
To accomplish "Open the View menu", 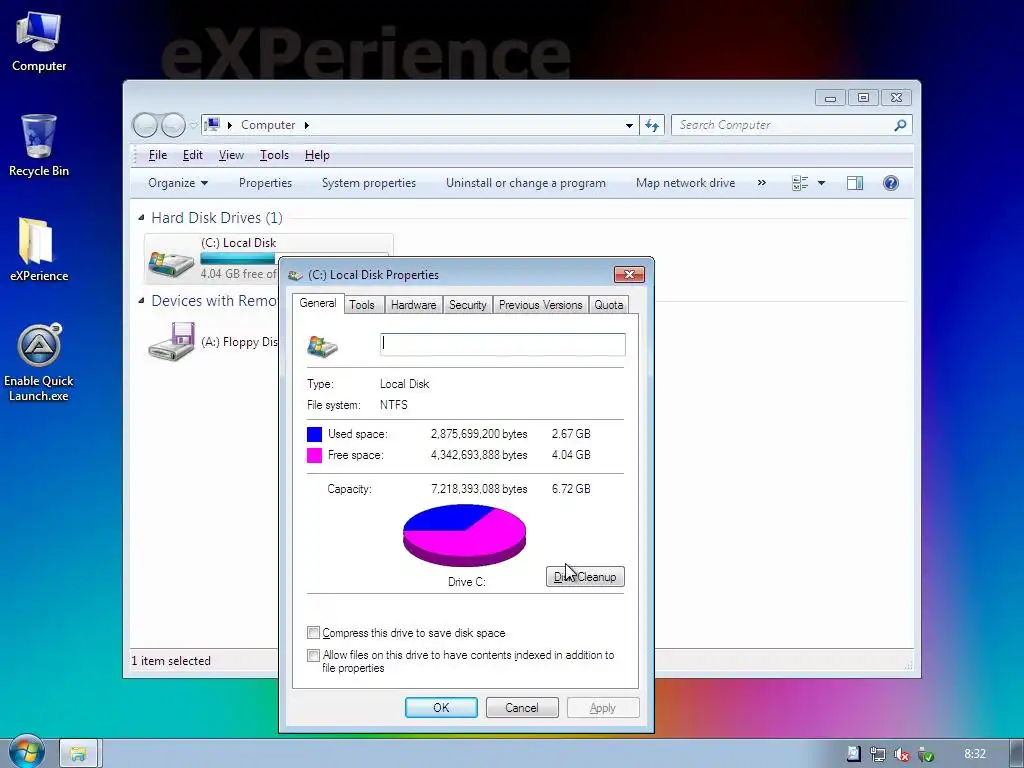I will click(231, 155).
